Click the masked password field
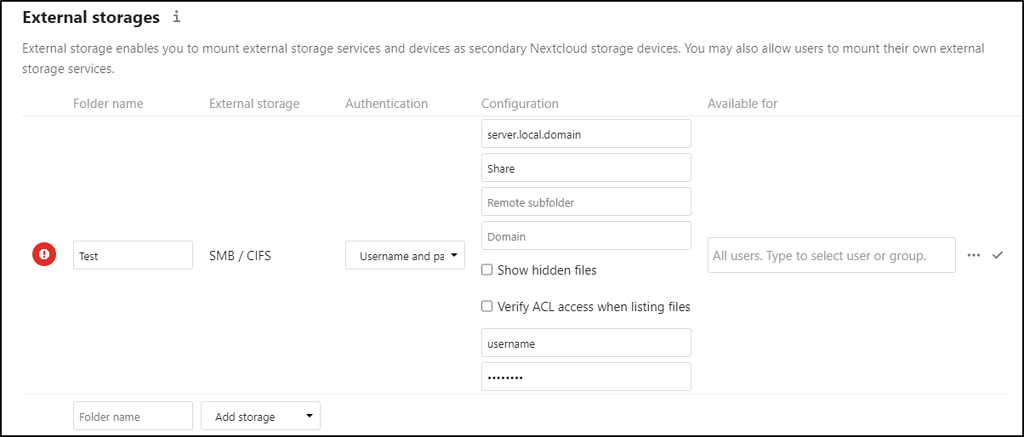 pos(586,377)
